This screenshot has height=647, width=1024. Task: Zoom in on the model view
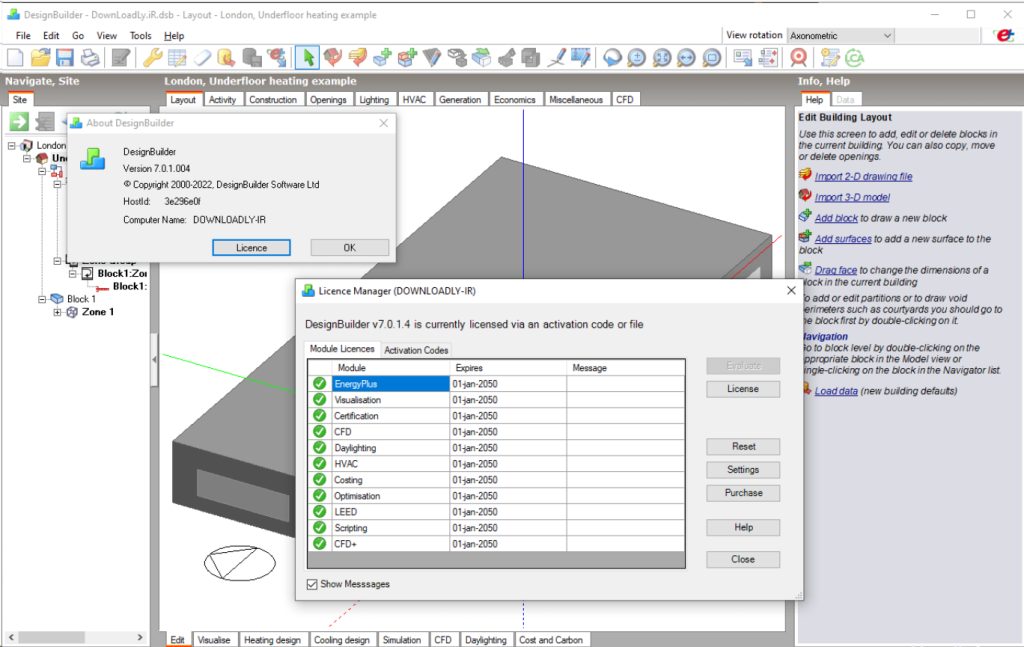[x=637, y=58]
